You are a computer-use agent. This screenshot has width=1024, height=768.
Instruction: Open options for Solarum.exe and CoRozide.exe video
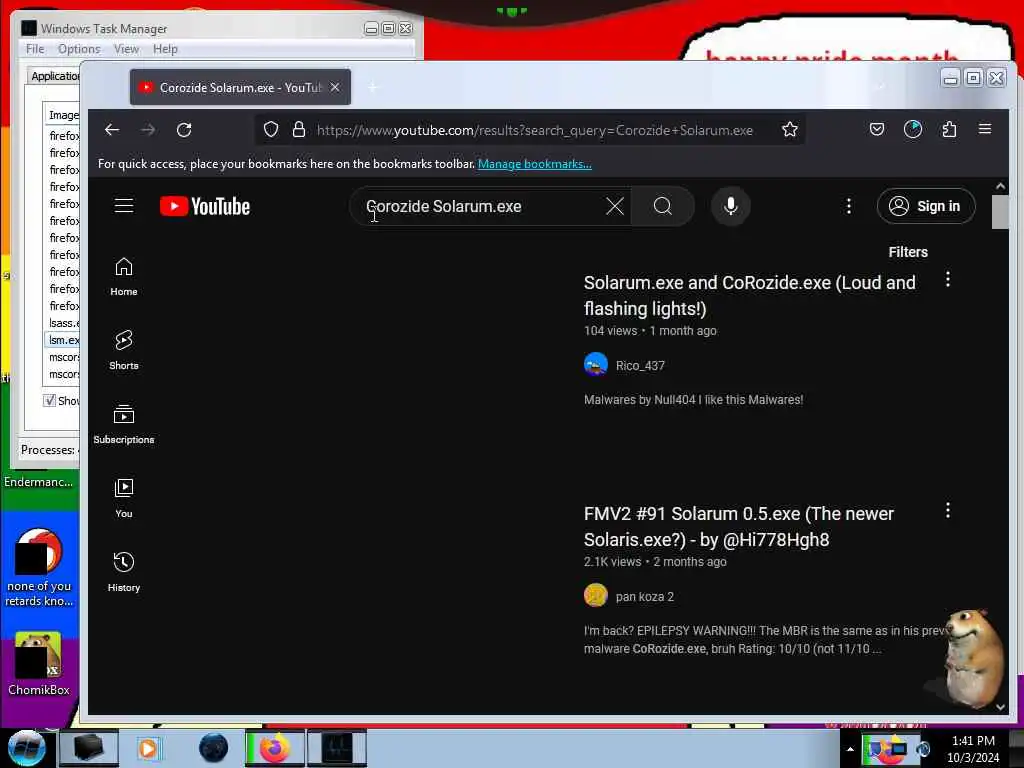(948, 280)
